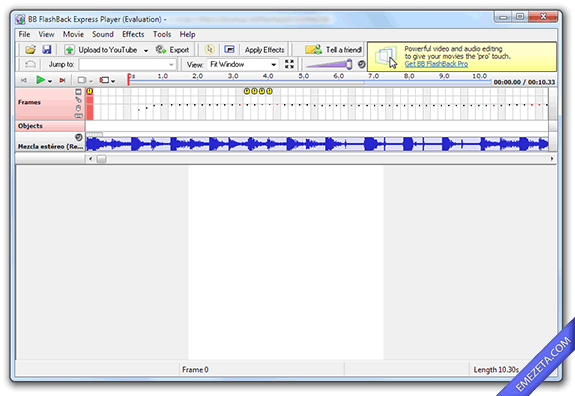This screenshot has width=575, height=396.
Task: Click the BB FlashBack title bar app icon
Action: [21, 19]
